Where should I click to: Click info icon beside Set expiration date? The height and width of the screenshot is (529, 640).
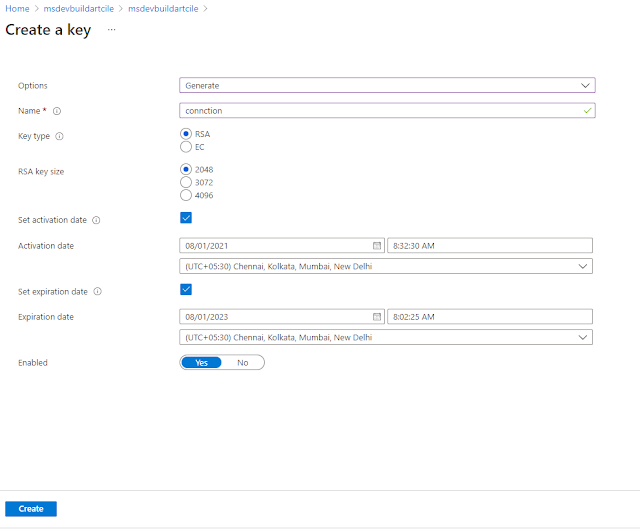(98, 291)
